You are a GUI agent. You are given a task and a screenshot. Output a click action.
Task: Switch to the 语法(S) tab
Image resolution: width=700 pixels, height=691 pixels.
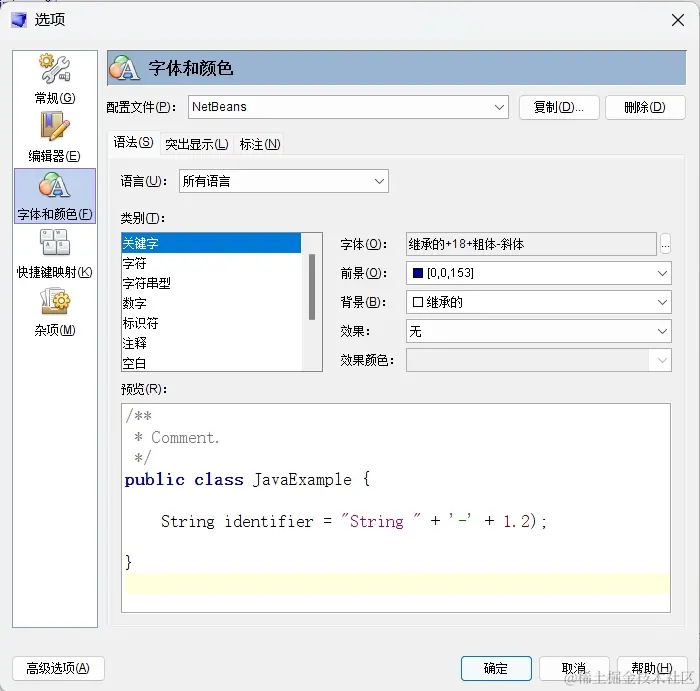(133, 142)
